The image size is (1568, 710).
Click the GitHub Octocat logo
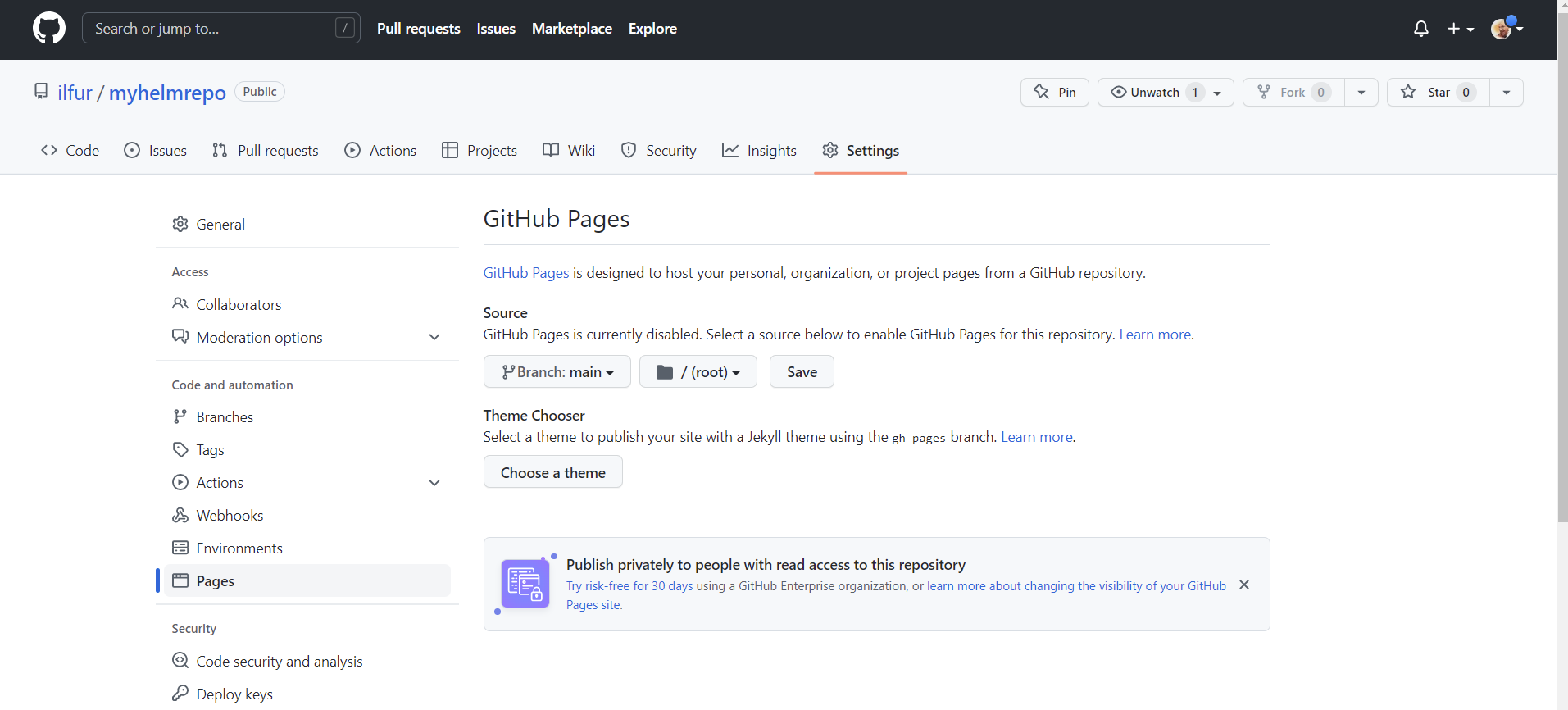coord(49,28)
